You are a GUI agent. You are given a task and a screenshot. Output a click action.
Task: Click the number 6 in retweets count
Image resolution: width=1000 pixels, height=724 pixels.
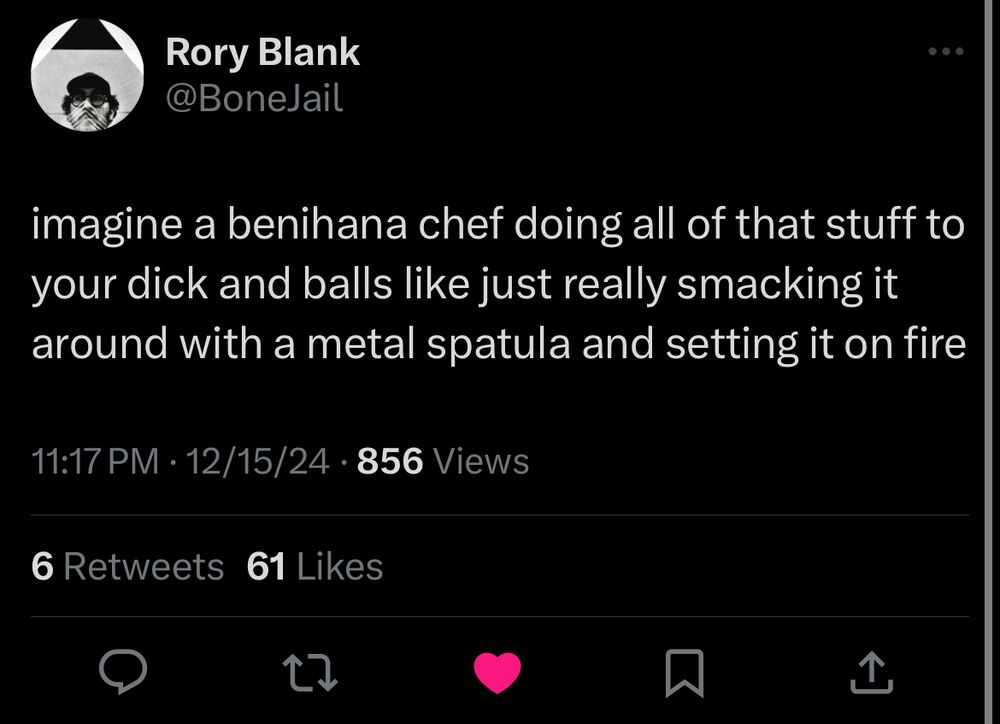[x=42, y=567]
